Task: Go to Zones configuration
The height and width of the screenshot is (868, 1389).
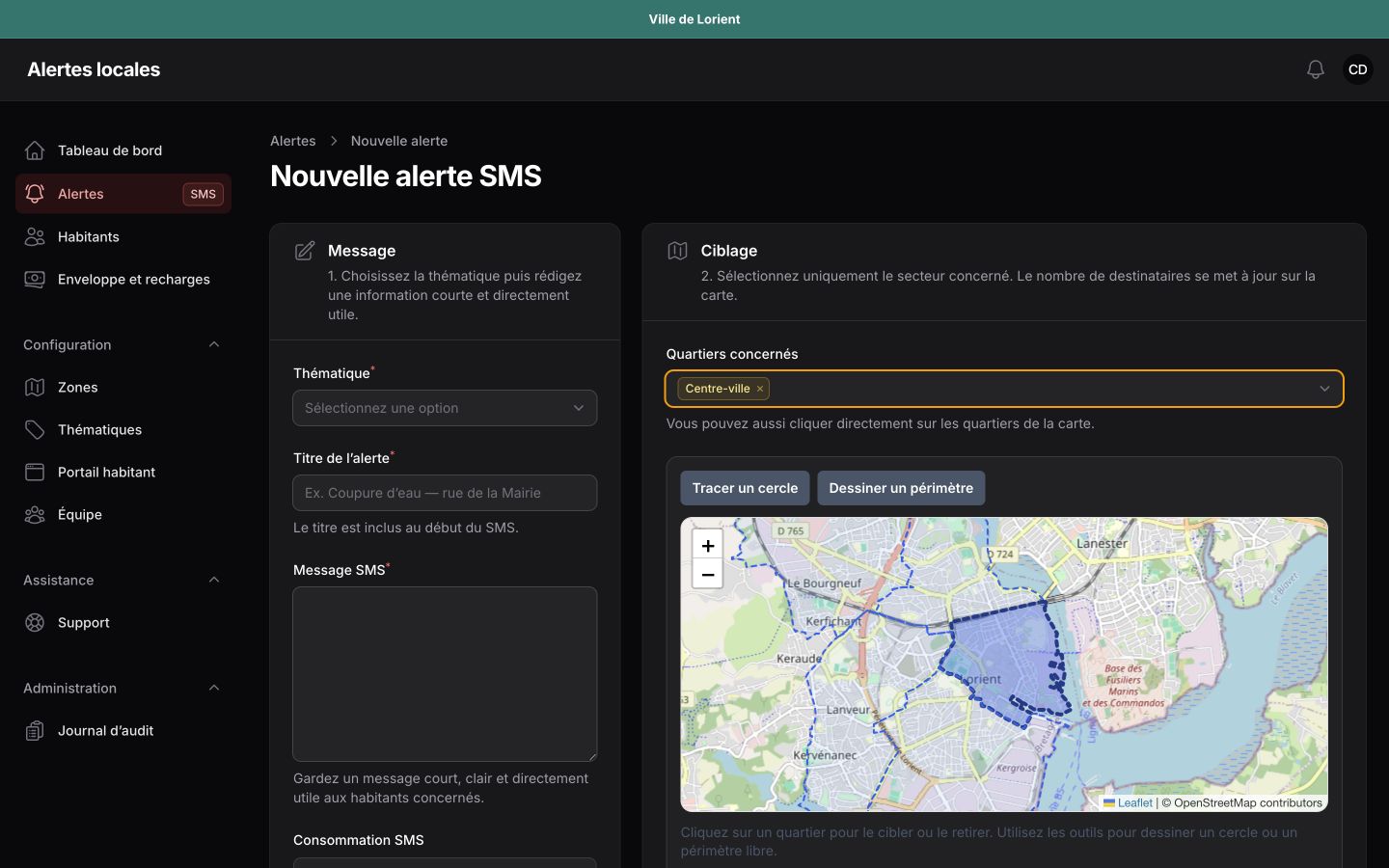Action: (x=123, y=387)
